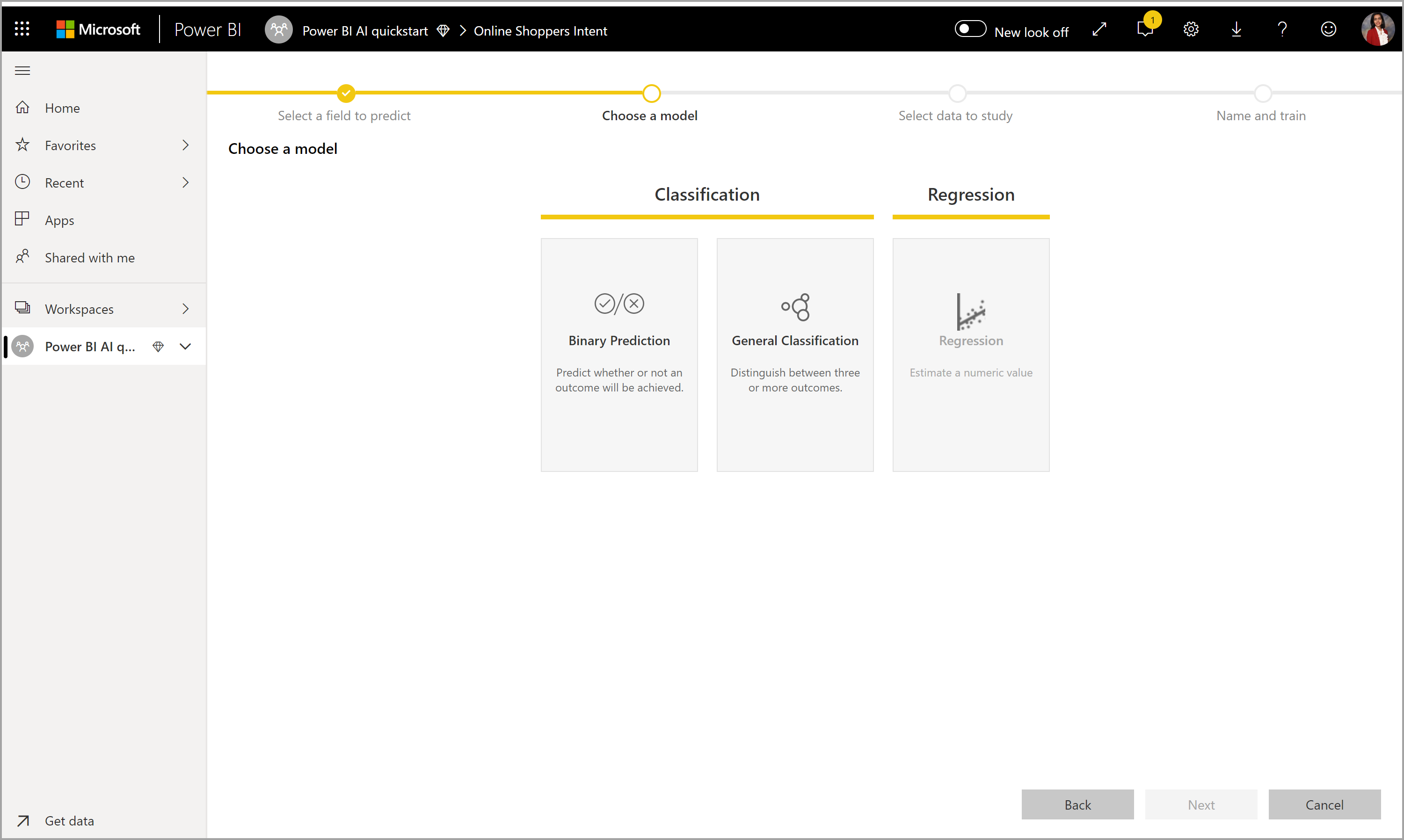The image size is (1404, 840).
Task: Expand the Power BI AI quickstart workspace
Action: pos(184,346)
